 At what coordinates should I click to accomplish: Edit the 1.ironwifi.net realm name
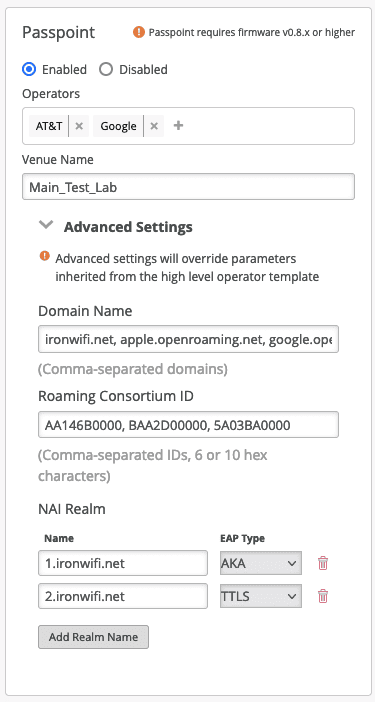pos(123,563)
